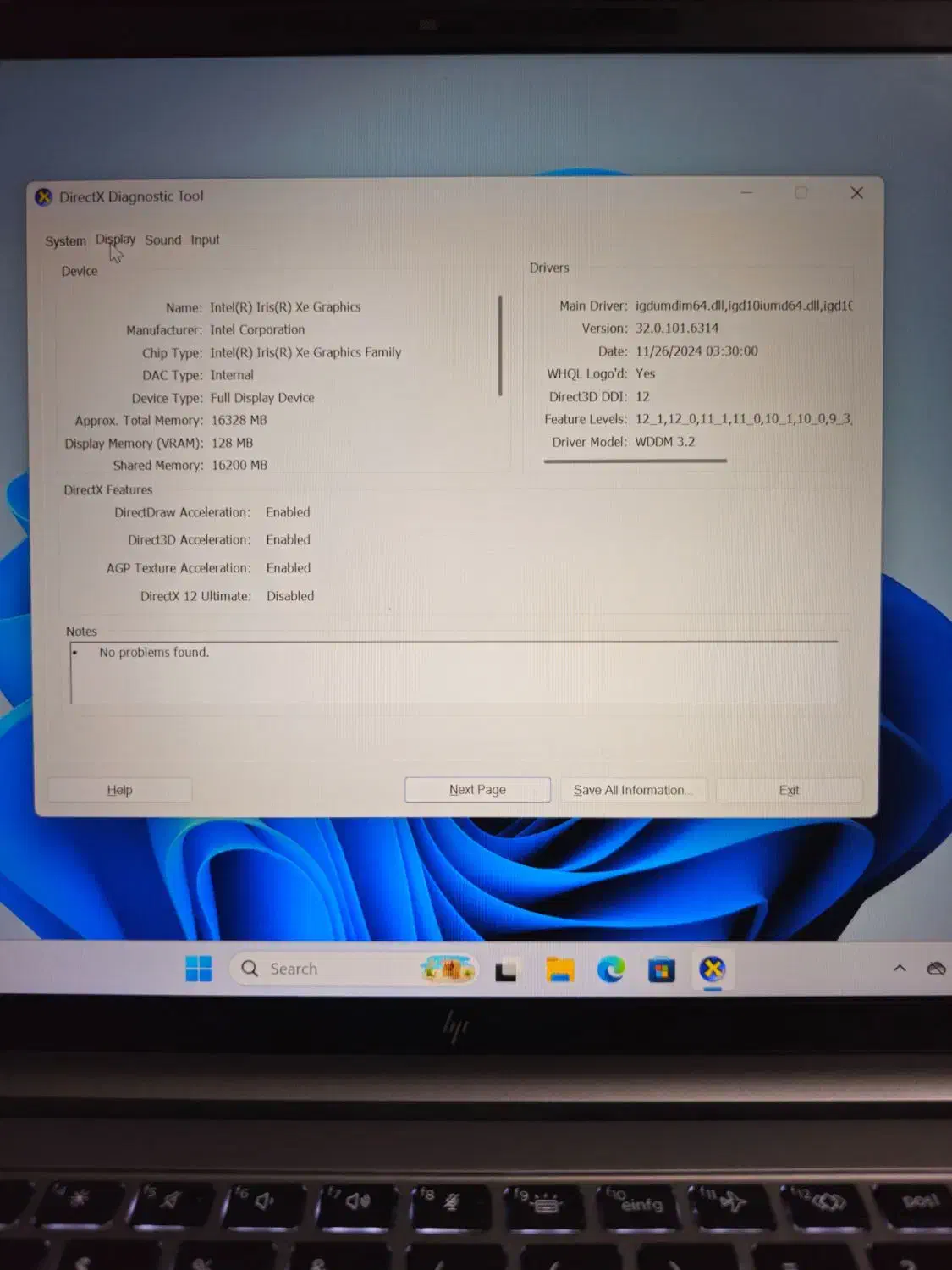Click DirectX 12 Ultimate 'Disabled' value
Screen dimensions: 952x1270
click(290, 596)
